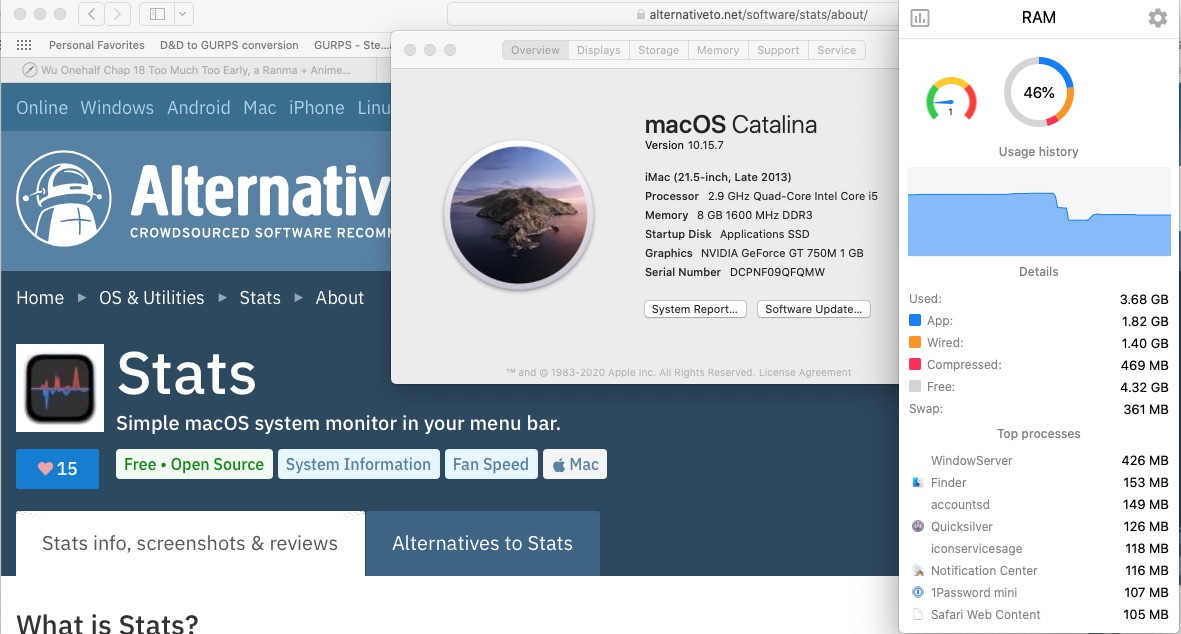Click the AlternativeTo robot logo
This screenshot has height=634, width=1181.
pos(64,199)
